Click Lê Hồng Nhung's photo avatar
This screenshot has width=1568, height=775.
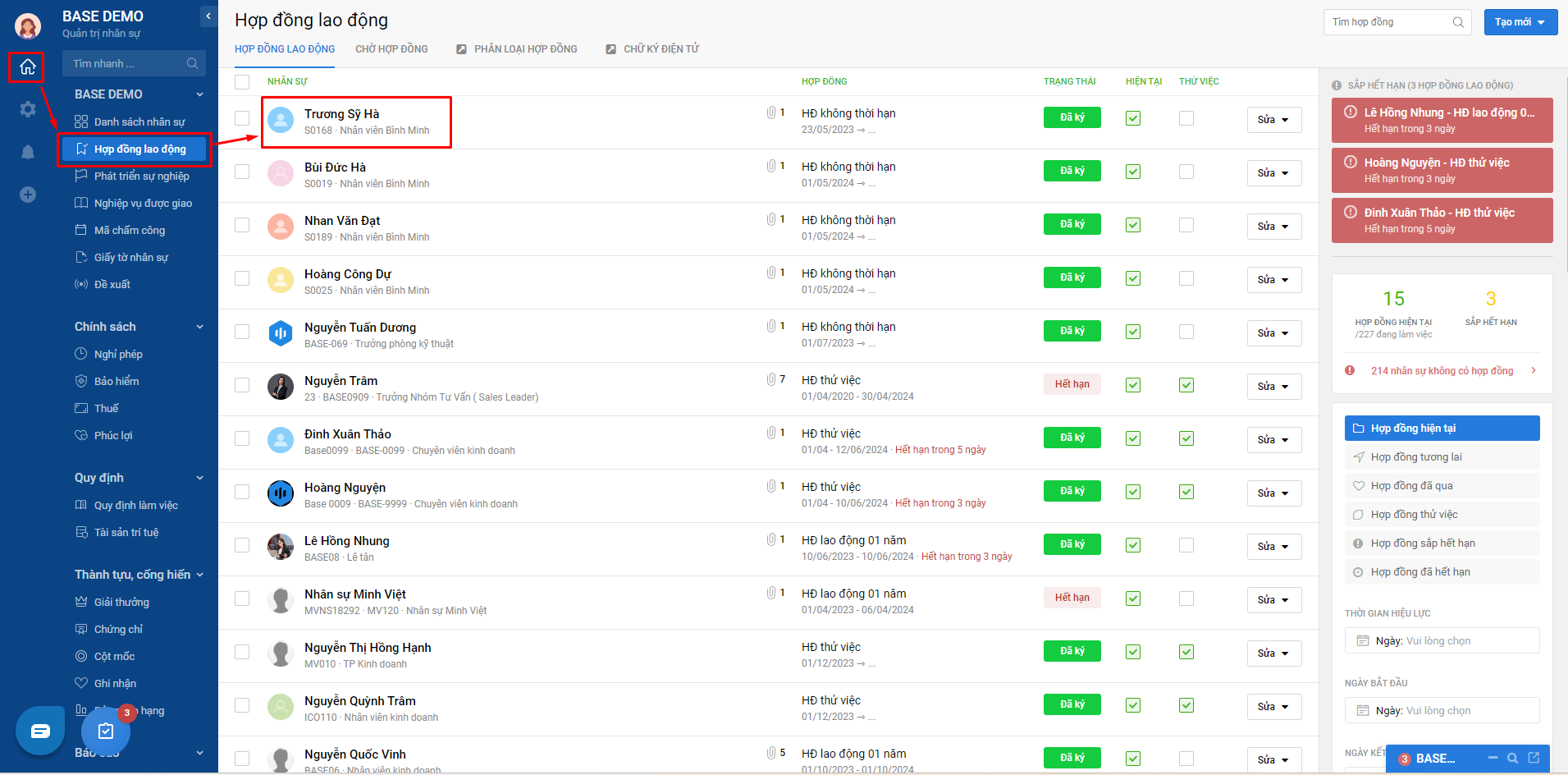281,546
